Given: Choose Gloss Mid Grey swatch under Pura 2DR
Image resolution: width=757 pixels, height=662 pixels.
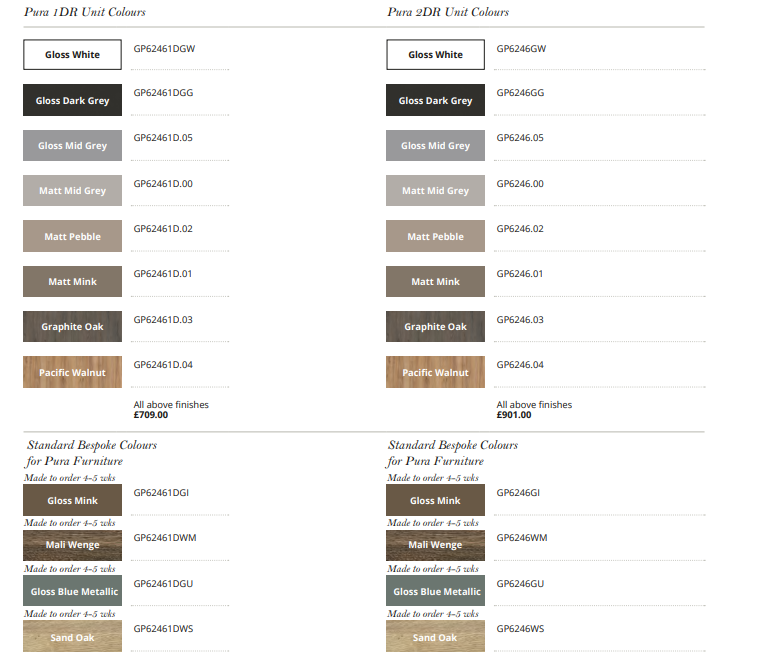Looking at the screenshot, I should pyautogui.click(x=435, y=146).
